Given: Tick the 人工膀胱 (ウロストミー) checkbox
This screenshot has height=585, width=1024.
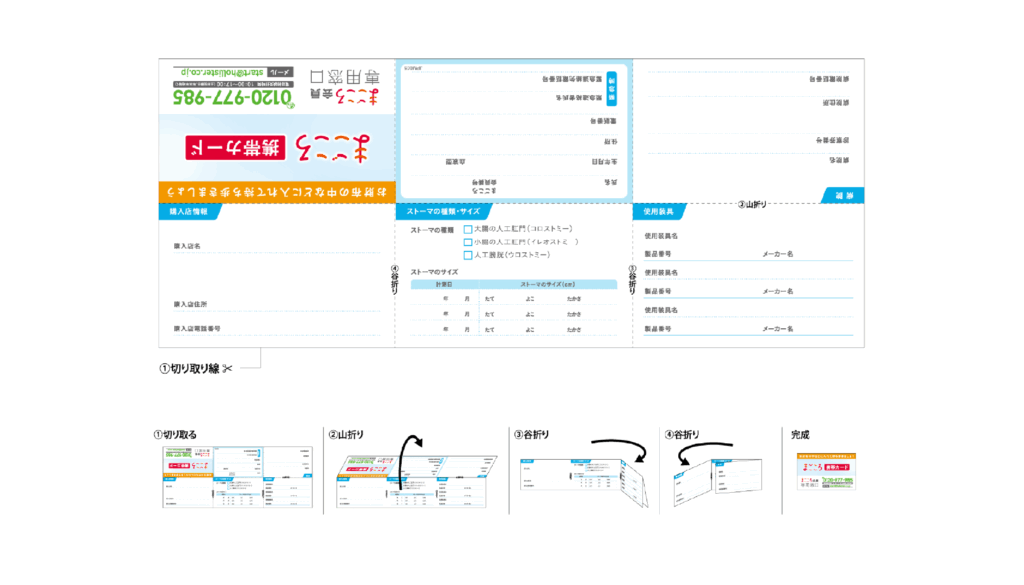Looking at the screenshot, I should point(467,255).
